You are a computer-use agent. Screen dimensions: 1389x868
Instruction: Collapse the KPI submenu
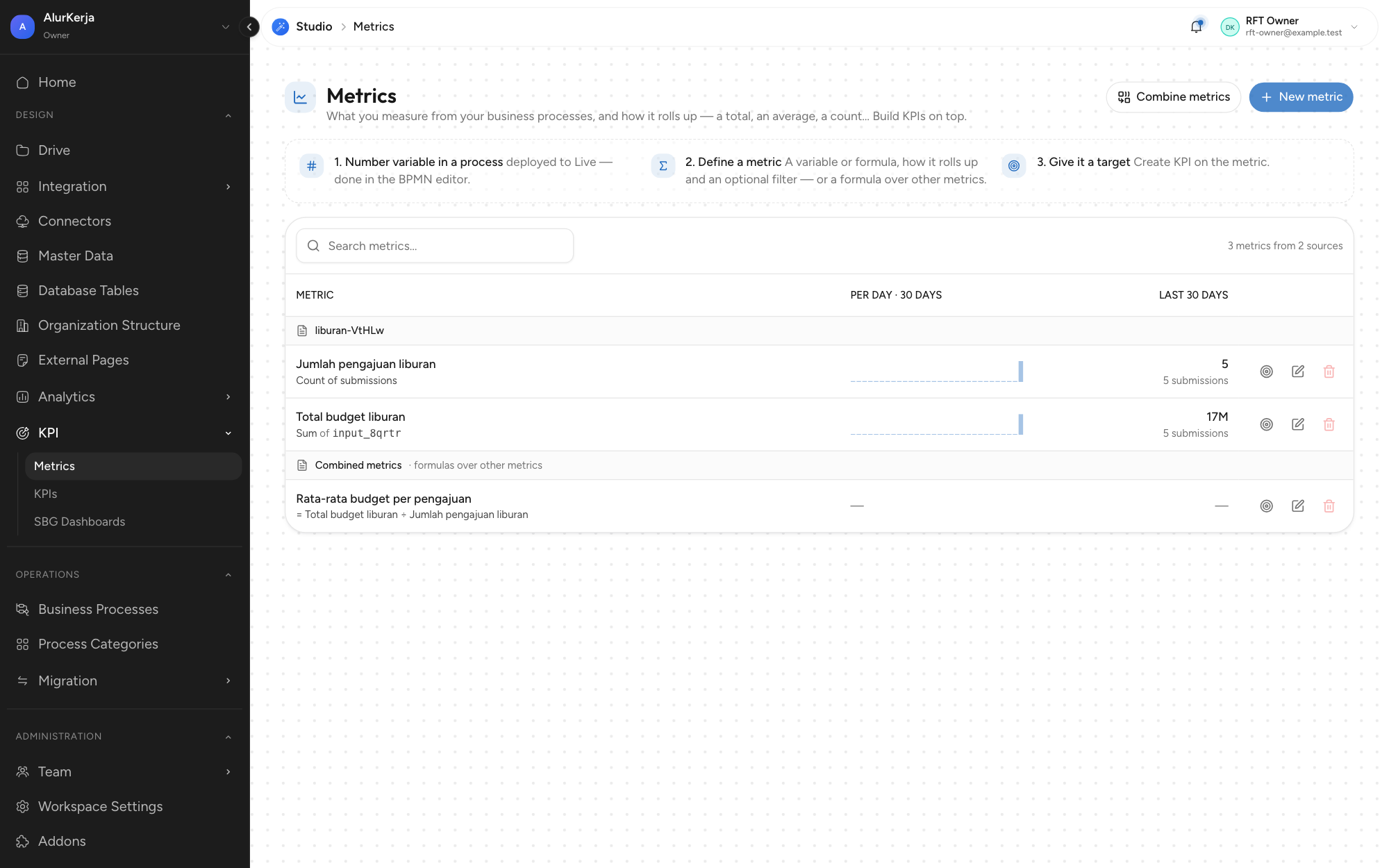click(x=228, y=433)
